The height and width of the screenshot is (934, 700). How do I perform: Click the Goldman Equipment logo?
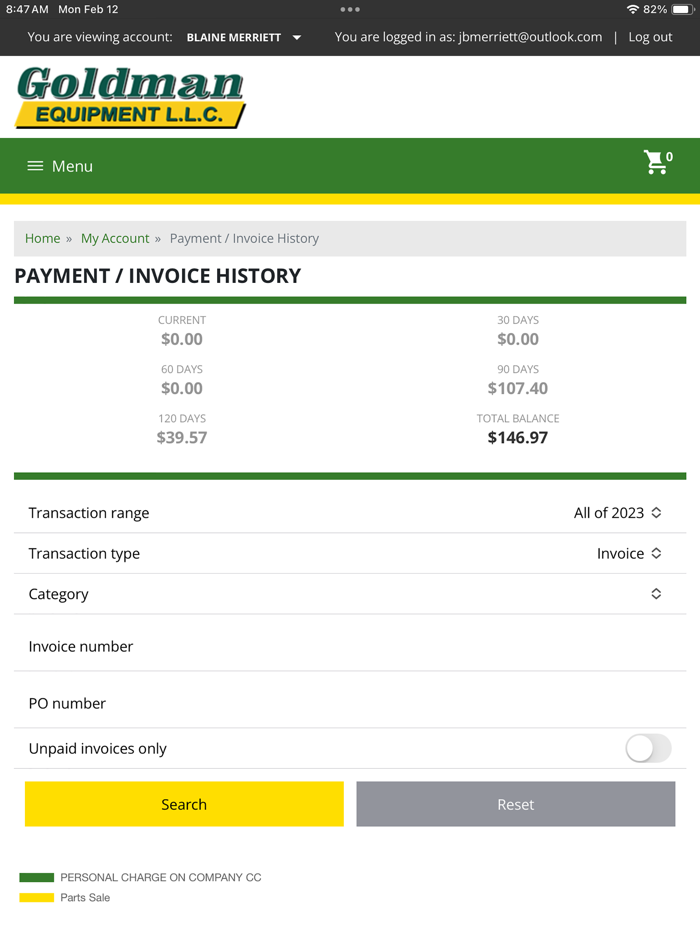(x=130, y=97)
